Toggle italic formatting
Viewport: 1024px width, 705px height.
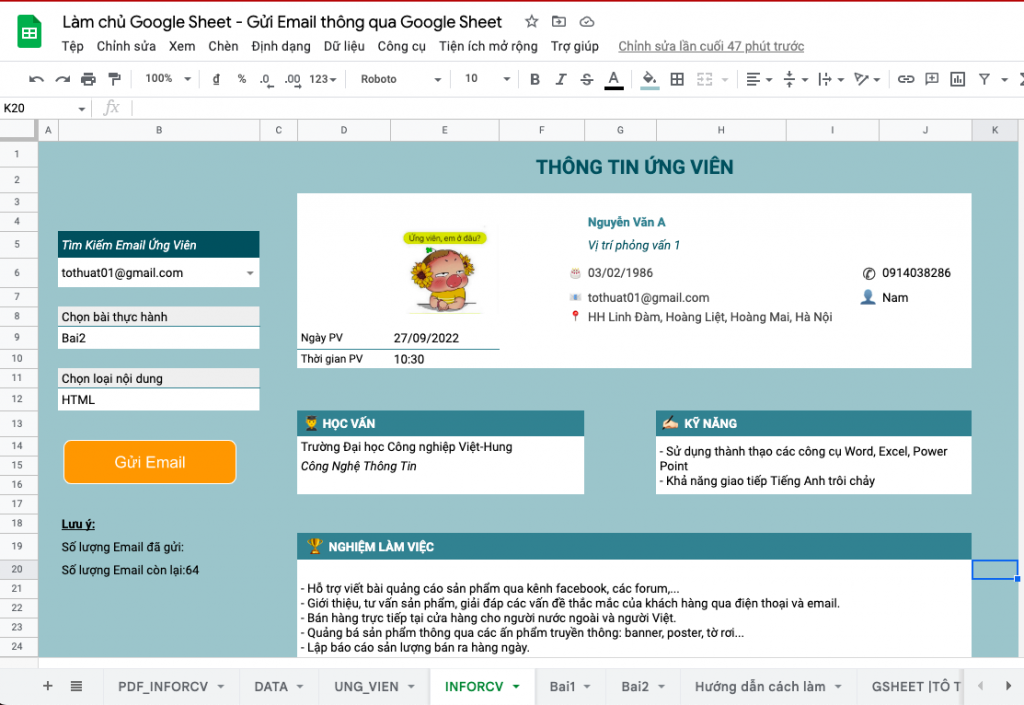tap(561, 79)
